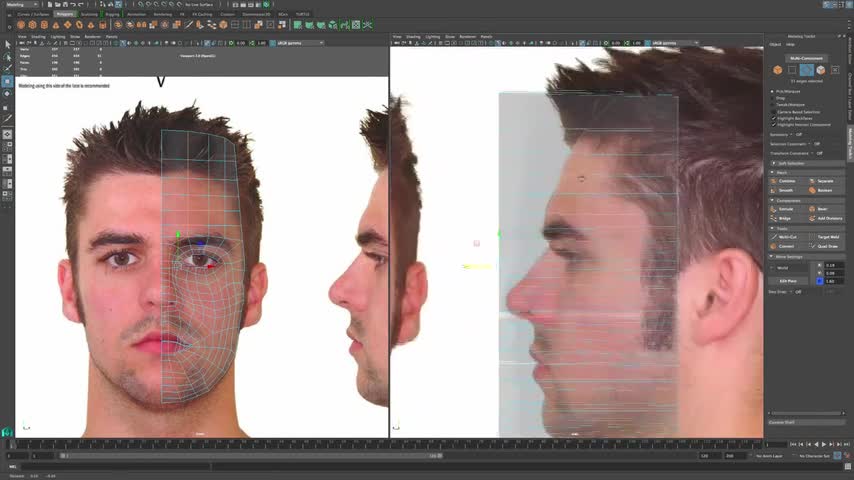The height and width of the screenshot is (480, 854).
Task: Open the left viewport View menu
Action: [x=22, y=37]
